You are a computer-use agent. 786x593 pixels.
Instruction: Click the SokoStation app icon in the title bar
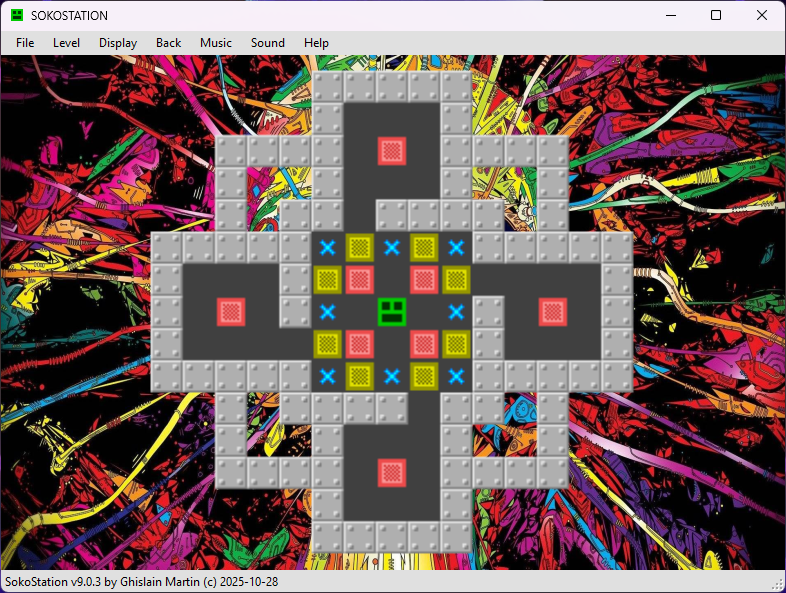click(x=17, y=15)
